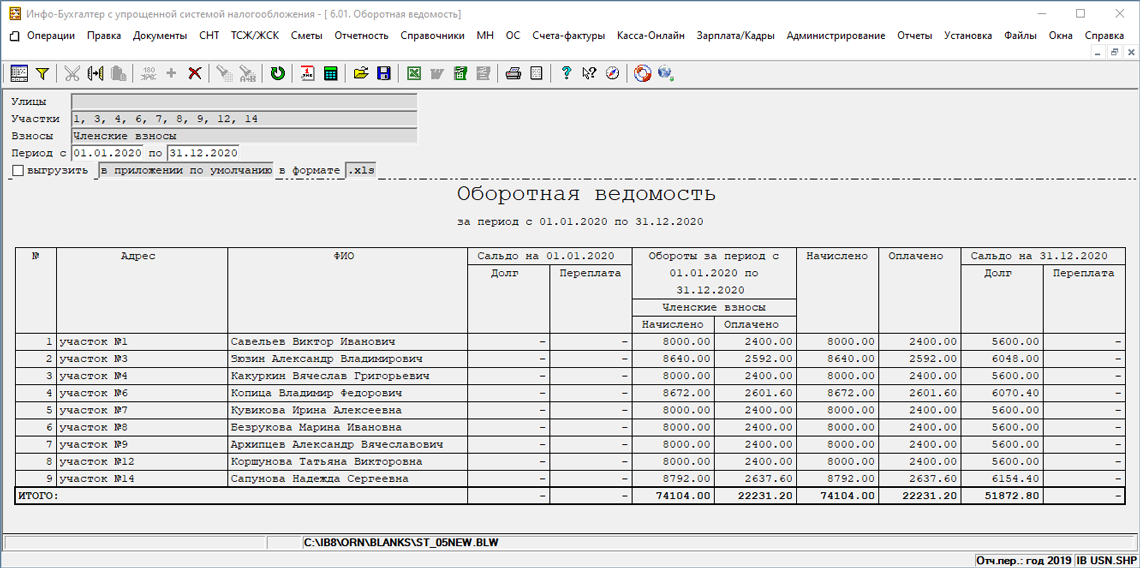Open the ТСЖ/ЖСК menu
The image size is (1140, 568).
point(254,36)
